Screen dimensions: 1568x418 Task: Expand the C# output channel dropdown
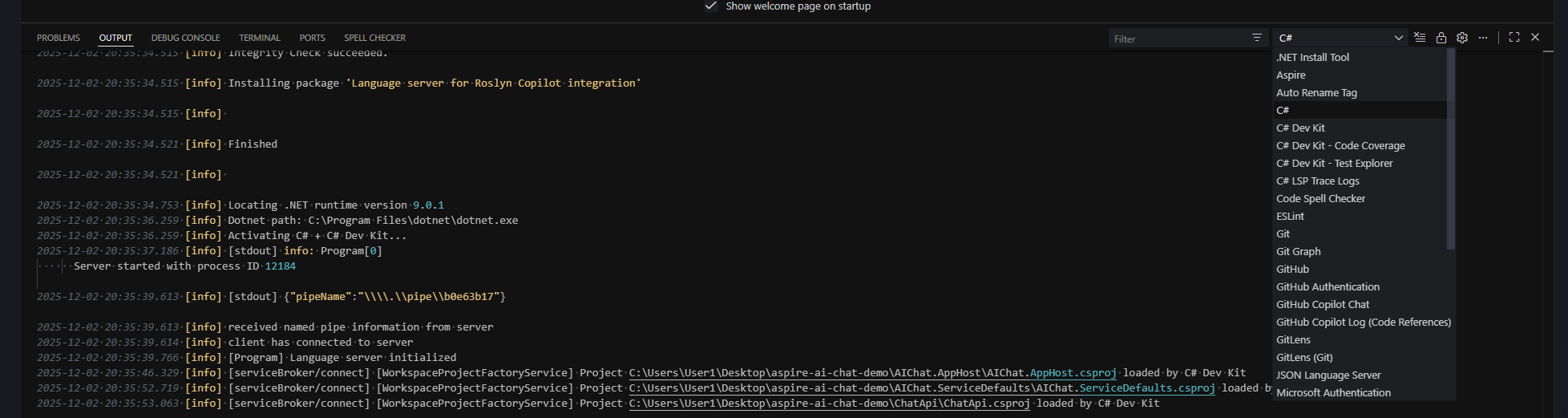(1340, 38)
